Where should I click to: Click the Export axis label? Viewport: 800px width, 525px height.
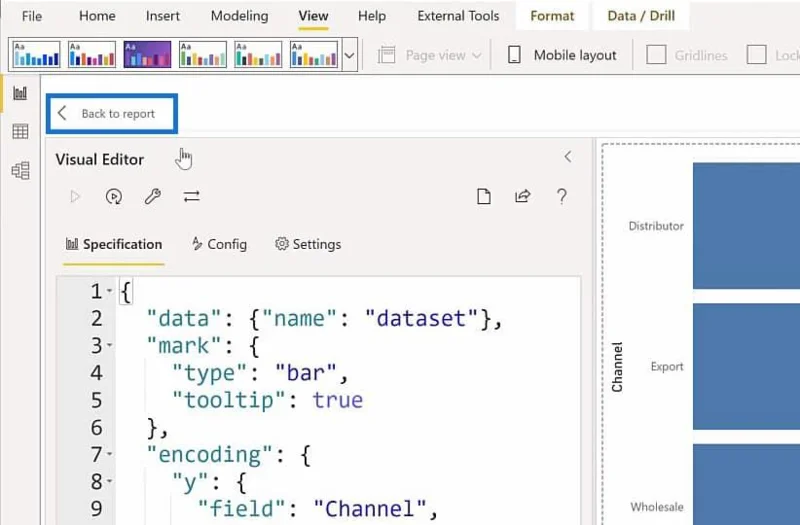667,367
